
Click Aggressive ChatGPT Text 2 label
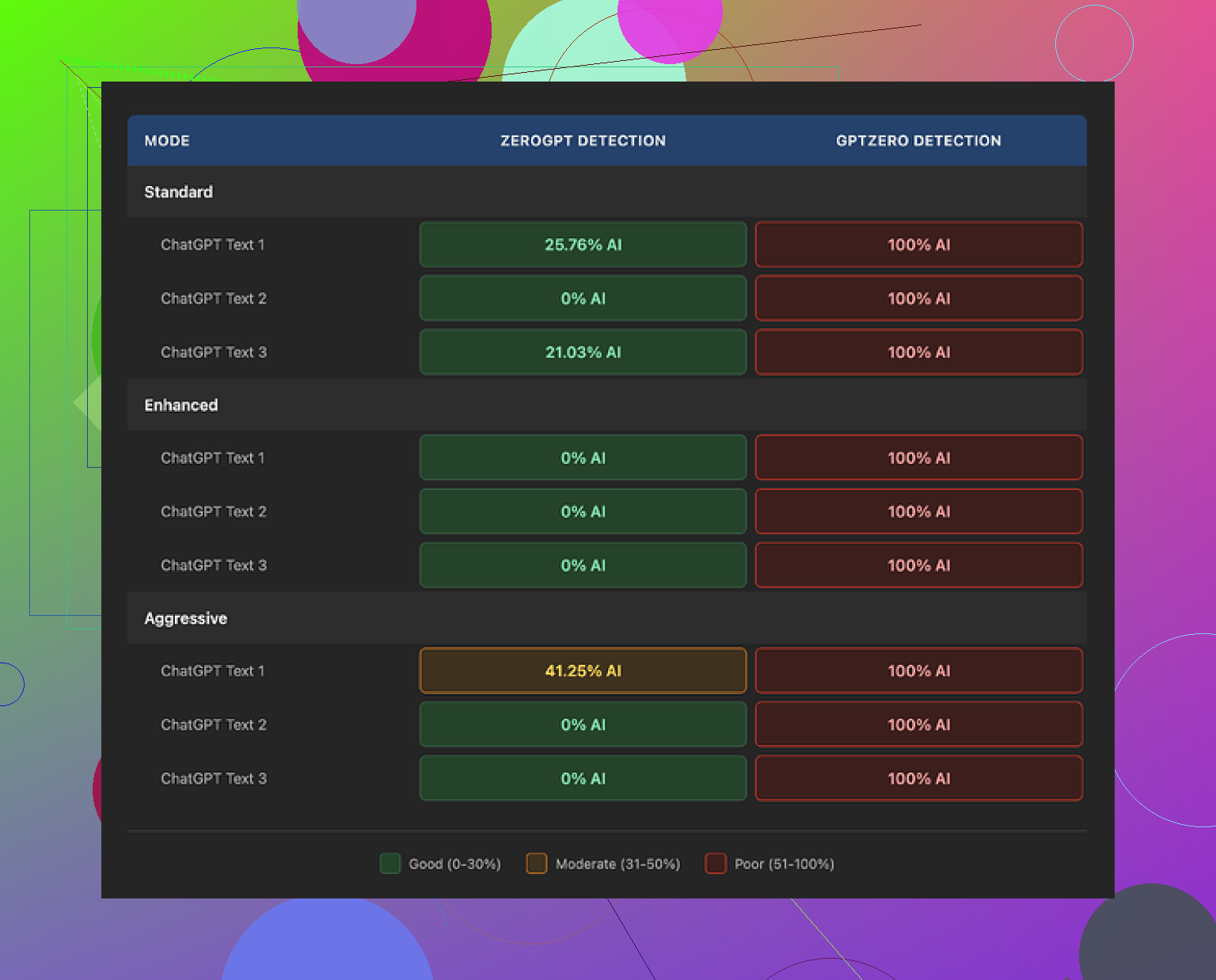click(213, 724)
